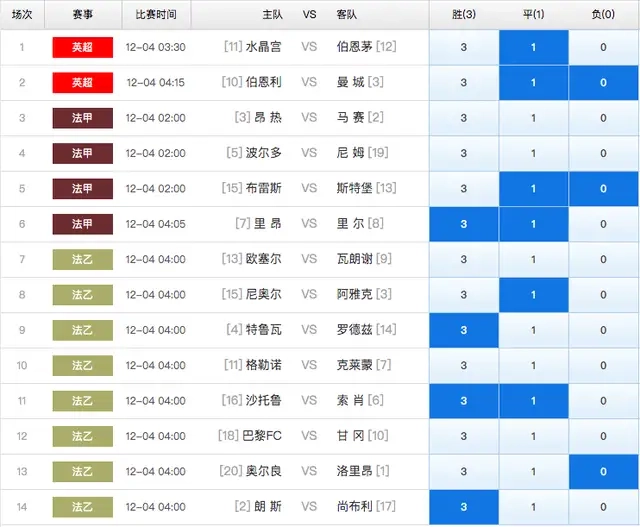Select win (3) for 欧塞尔 vs 瓦朗谢
The image size is (640, 527).
pyautogui.click(x=464, y=259)
